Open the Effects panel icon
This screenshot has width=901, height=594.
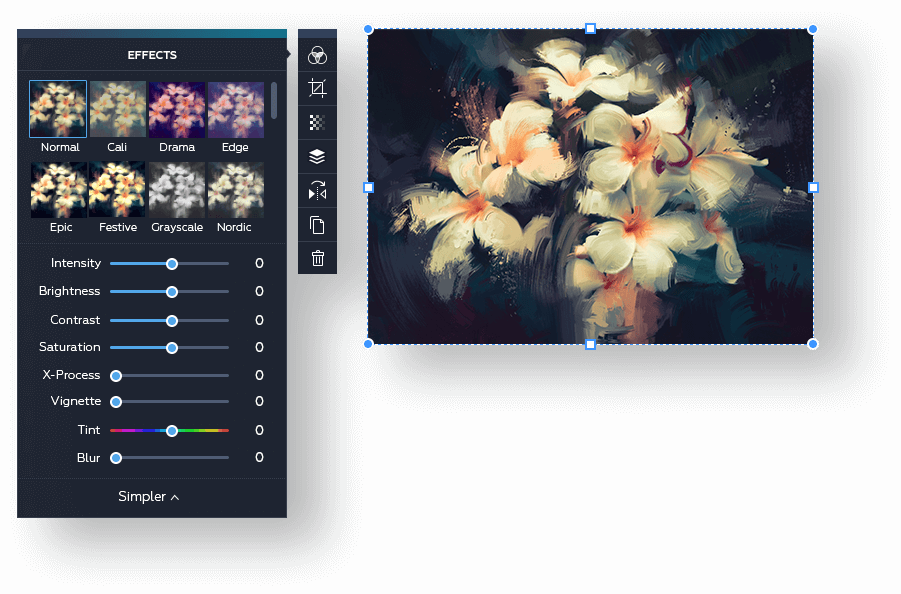[x=317, y=55]
